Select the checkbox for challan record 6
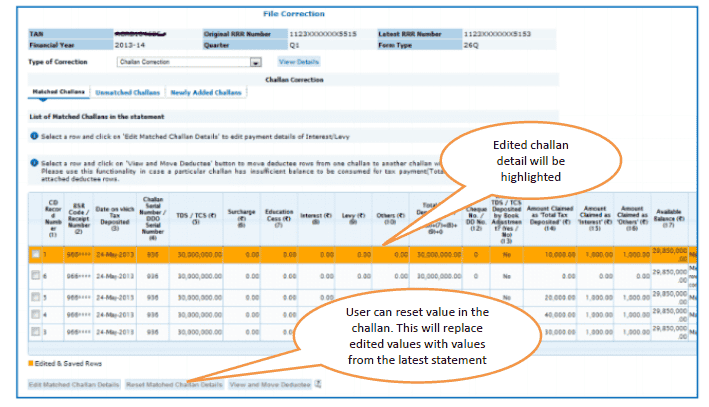 click(35, 276)
